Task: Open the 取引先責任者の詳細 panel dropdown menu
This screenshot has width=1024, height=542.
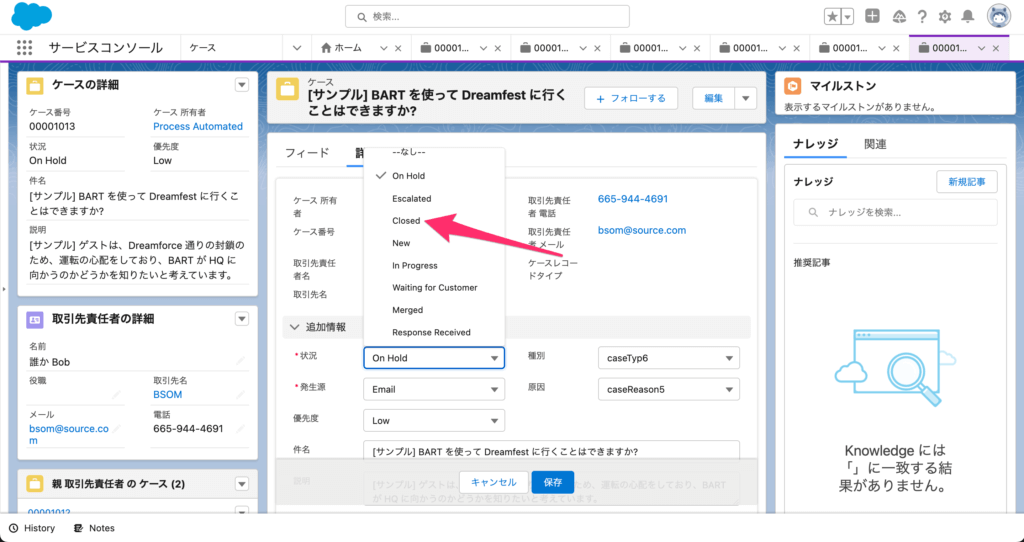Action: (x=242, y=319)
